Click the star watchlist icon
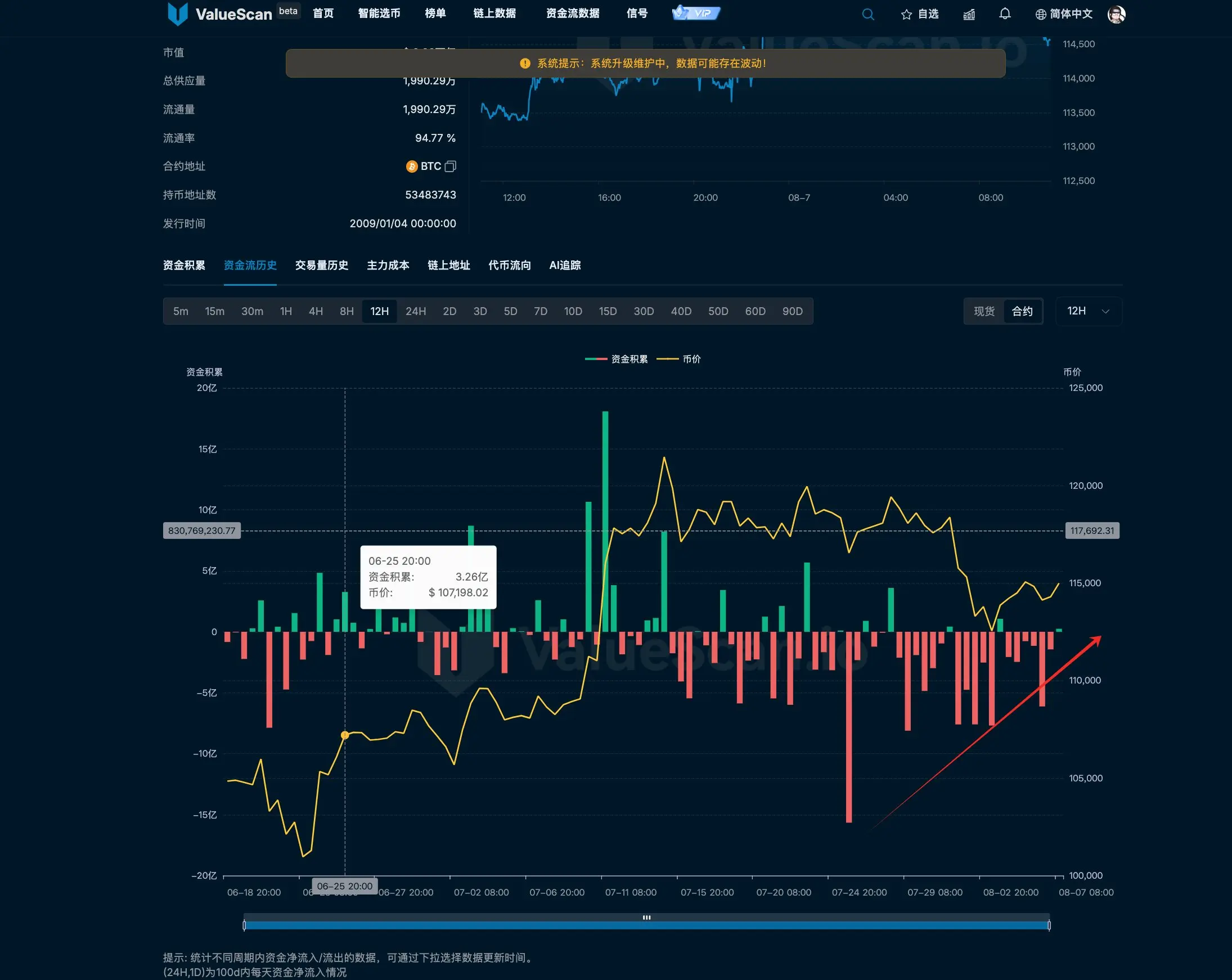 [x=906, y=14]
